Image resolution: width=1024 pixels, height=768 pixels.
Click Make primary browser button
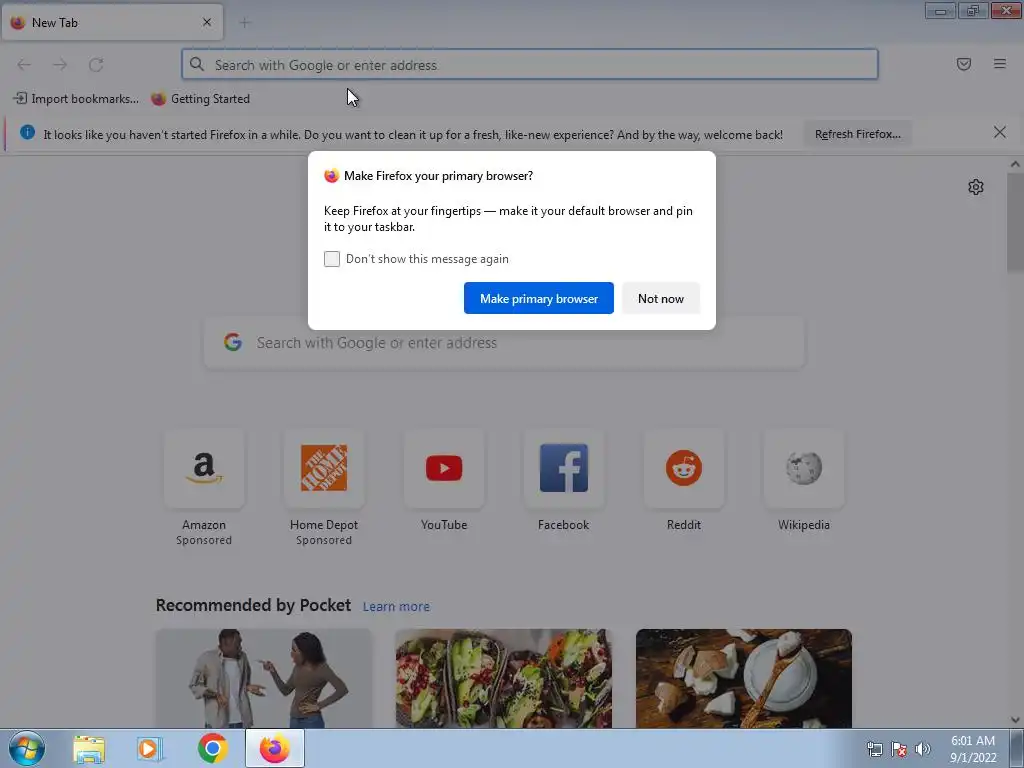tap(539, 298)
